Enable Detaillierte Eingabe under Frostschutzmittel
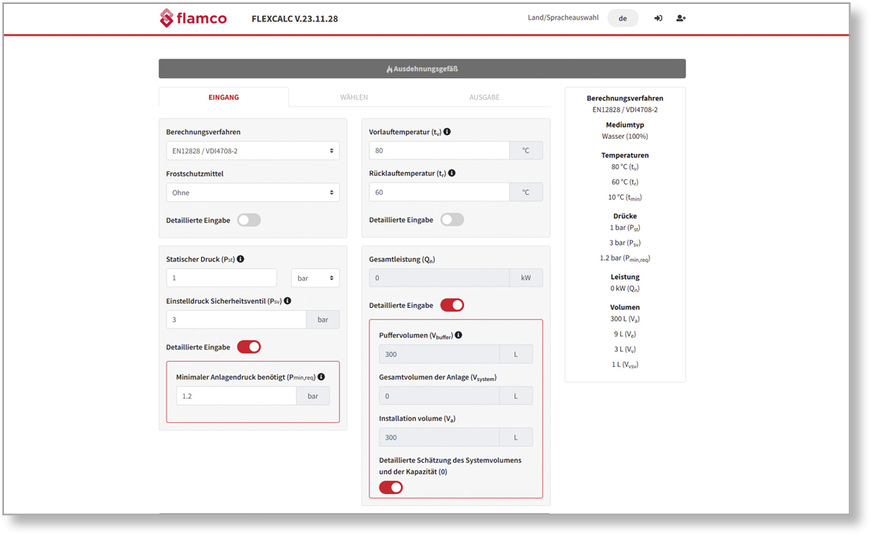 tap(248, 220)
